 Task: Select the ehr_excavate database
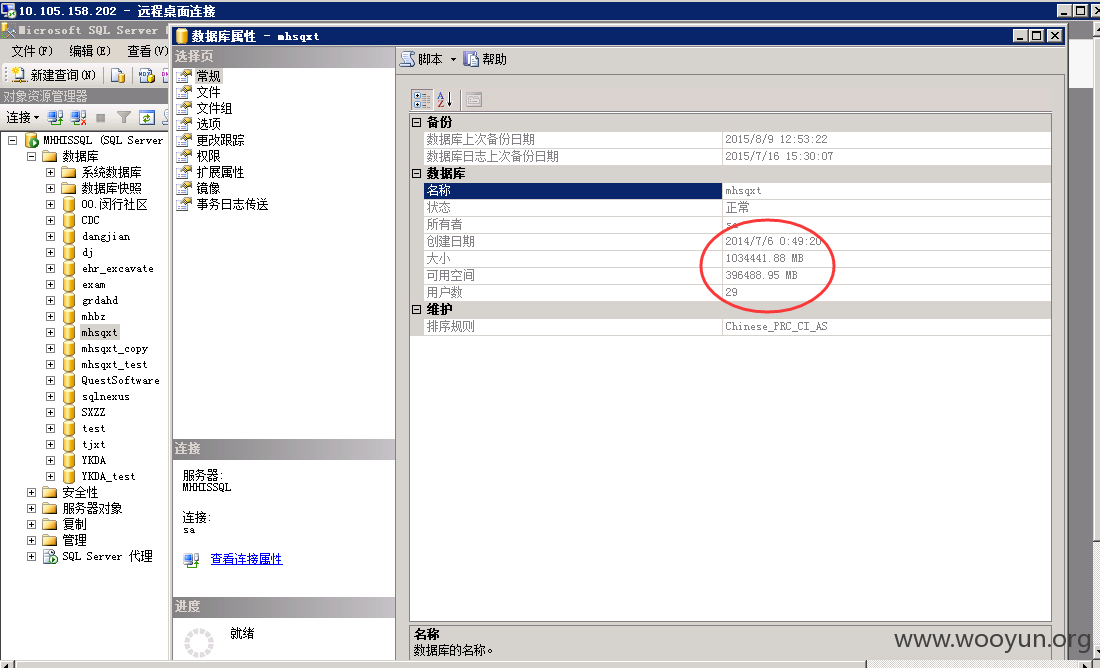click(x=117, y=269)
